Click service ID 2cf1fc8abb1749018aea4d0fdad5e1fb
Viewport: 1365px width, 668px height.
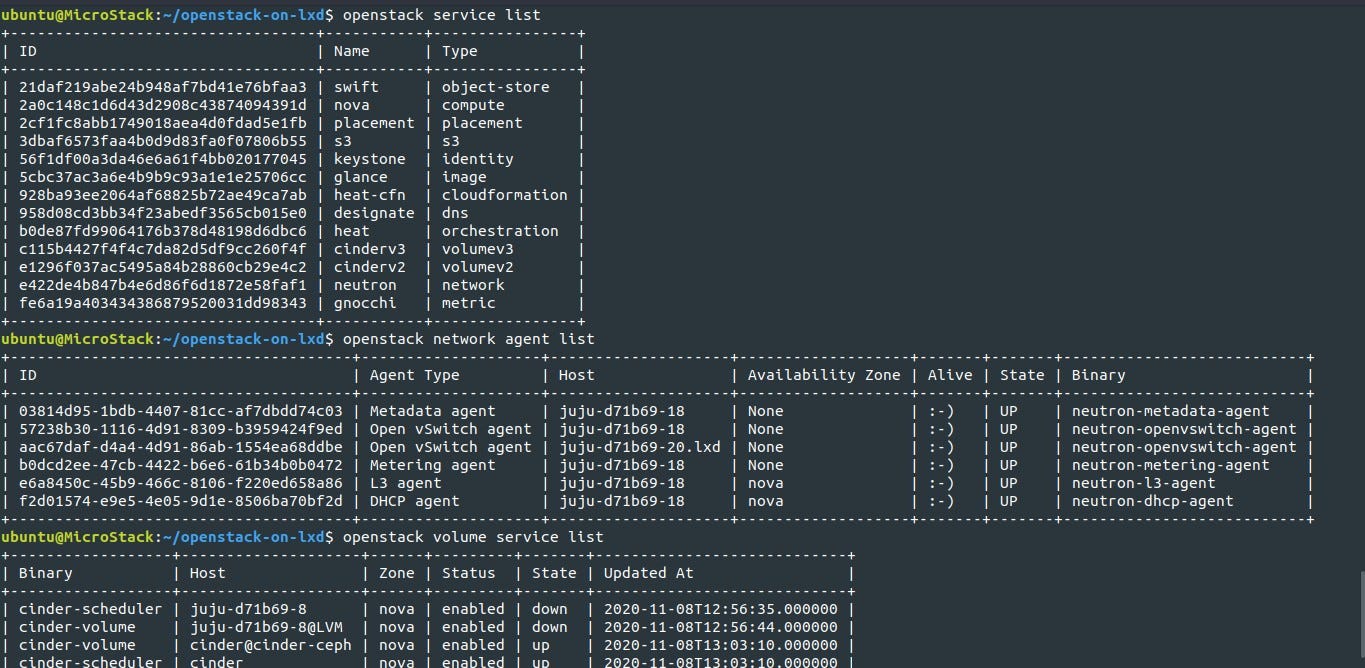(162, 123)
